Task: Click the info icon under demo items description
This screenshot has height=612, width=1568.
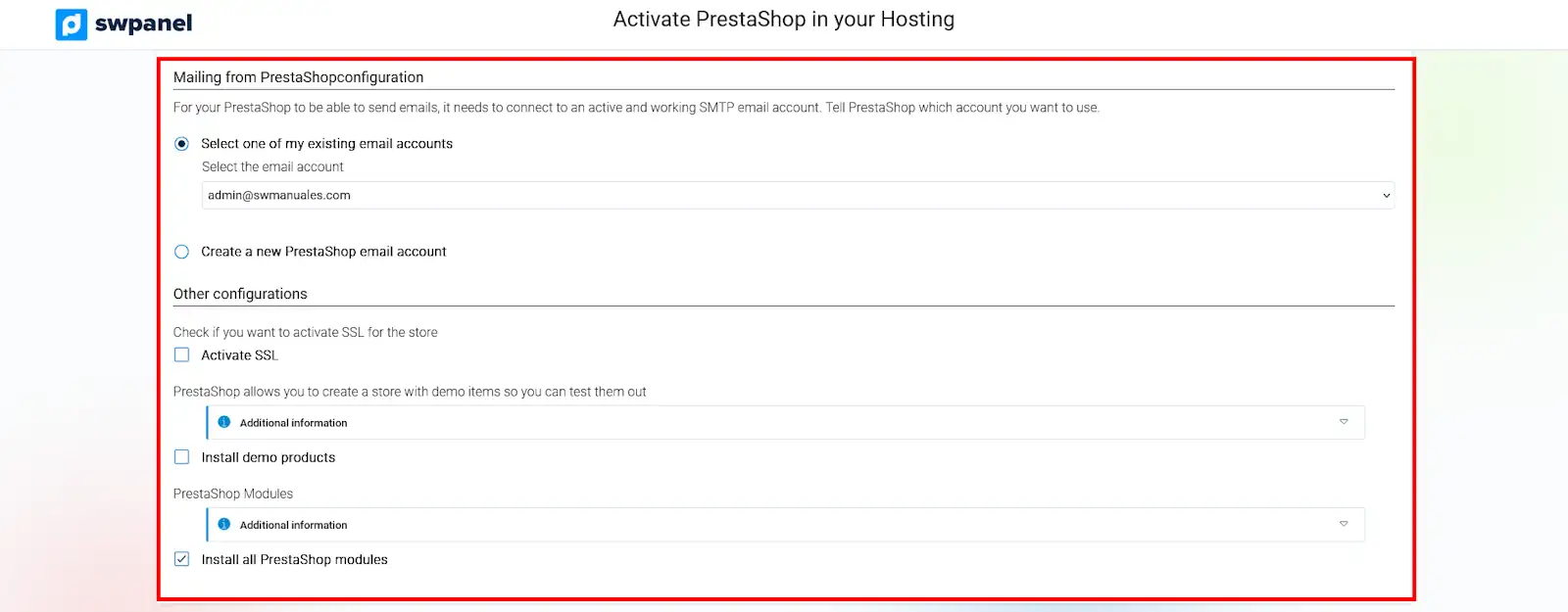Action: coord(224,422)
